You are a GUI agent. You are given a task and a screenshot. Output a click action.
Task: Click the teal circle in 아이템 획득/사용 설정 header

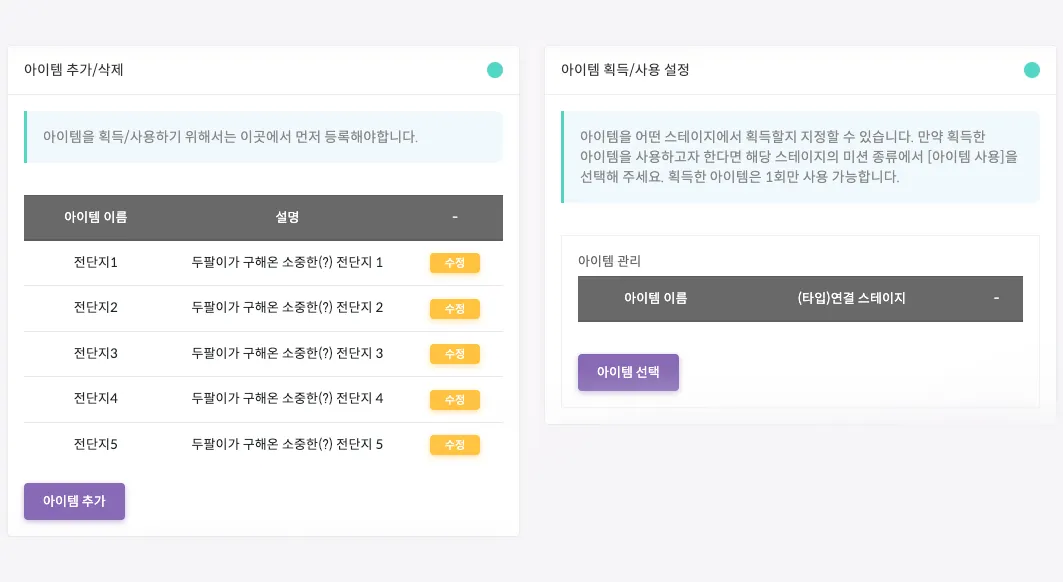click(1032, 70)
